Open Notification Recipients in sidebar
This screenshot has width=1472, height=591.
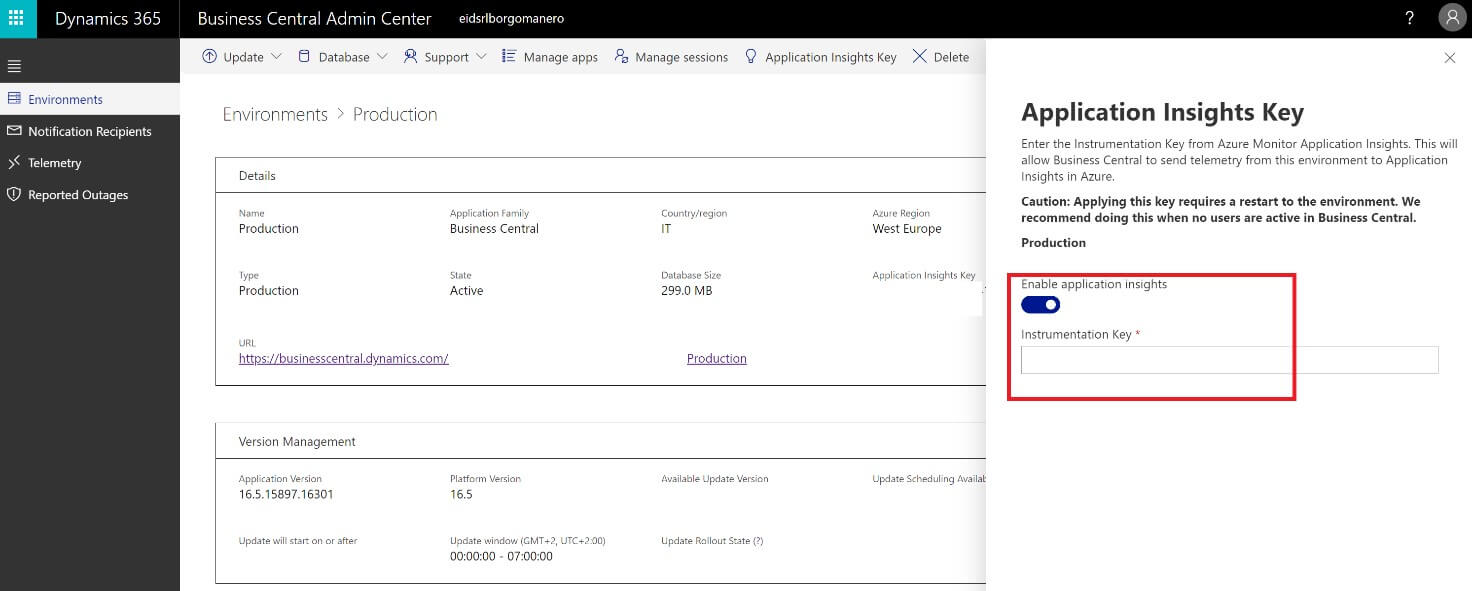click(90, 131)
